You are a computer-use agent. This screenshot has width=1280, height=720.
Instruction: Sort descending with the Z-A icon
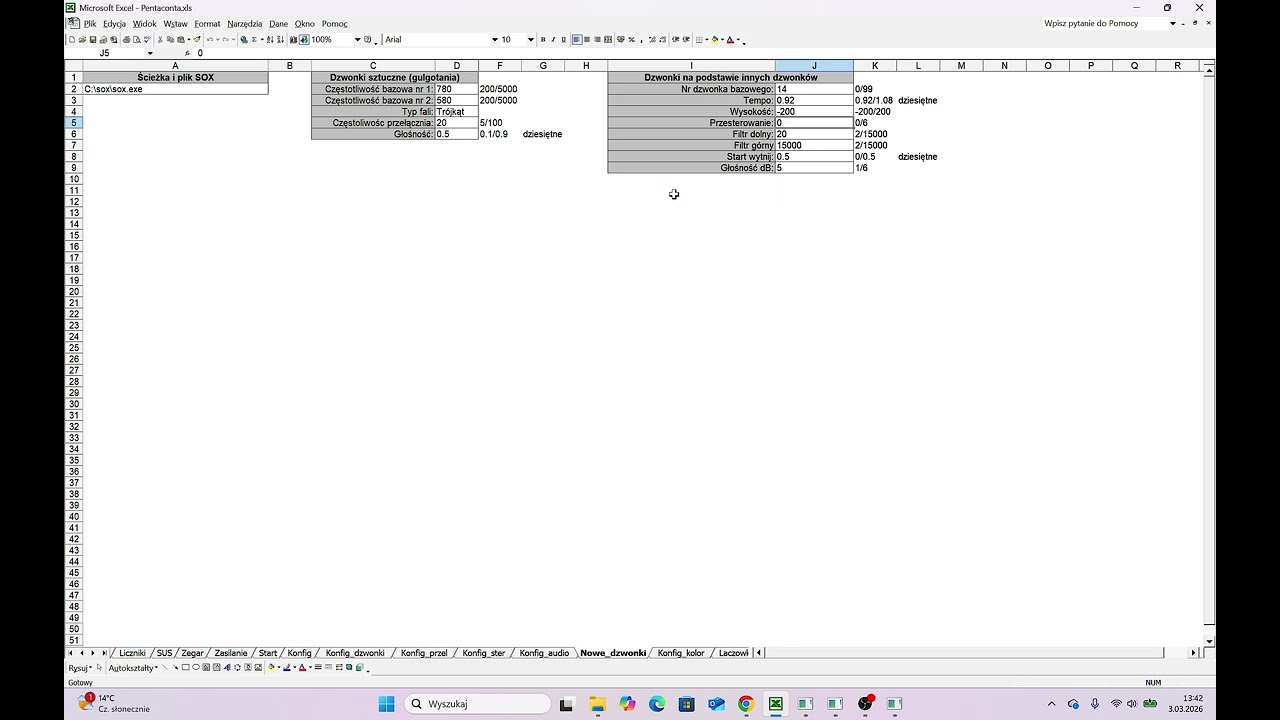coord(280,40)
